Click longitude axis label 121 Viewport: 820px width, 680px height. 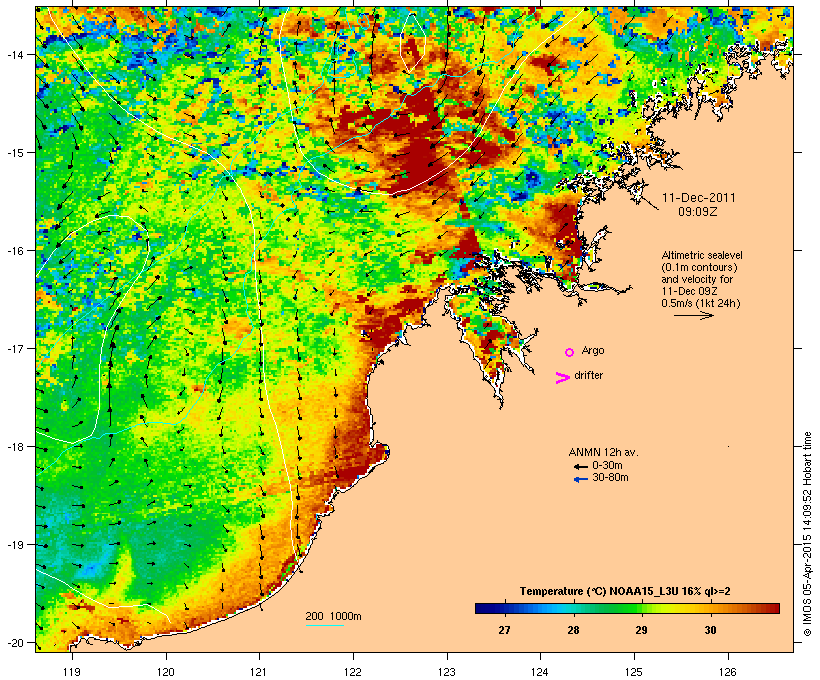[259, 672]
